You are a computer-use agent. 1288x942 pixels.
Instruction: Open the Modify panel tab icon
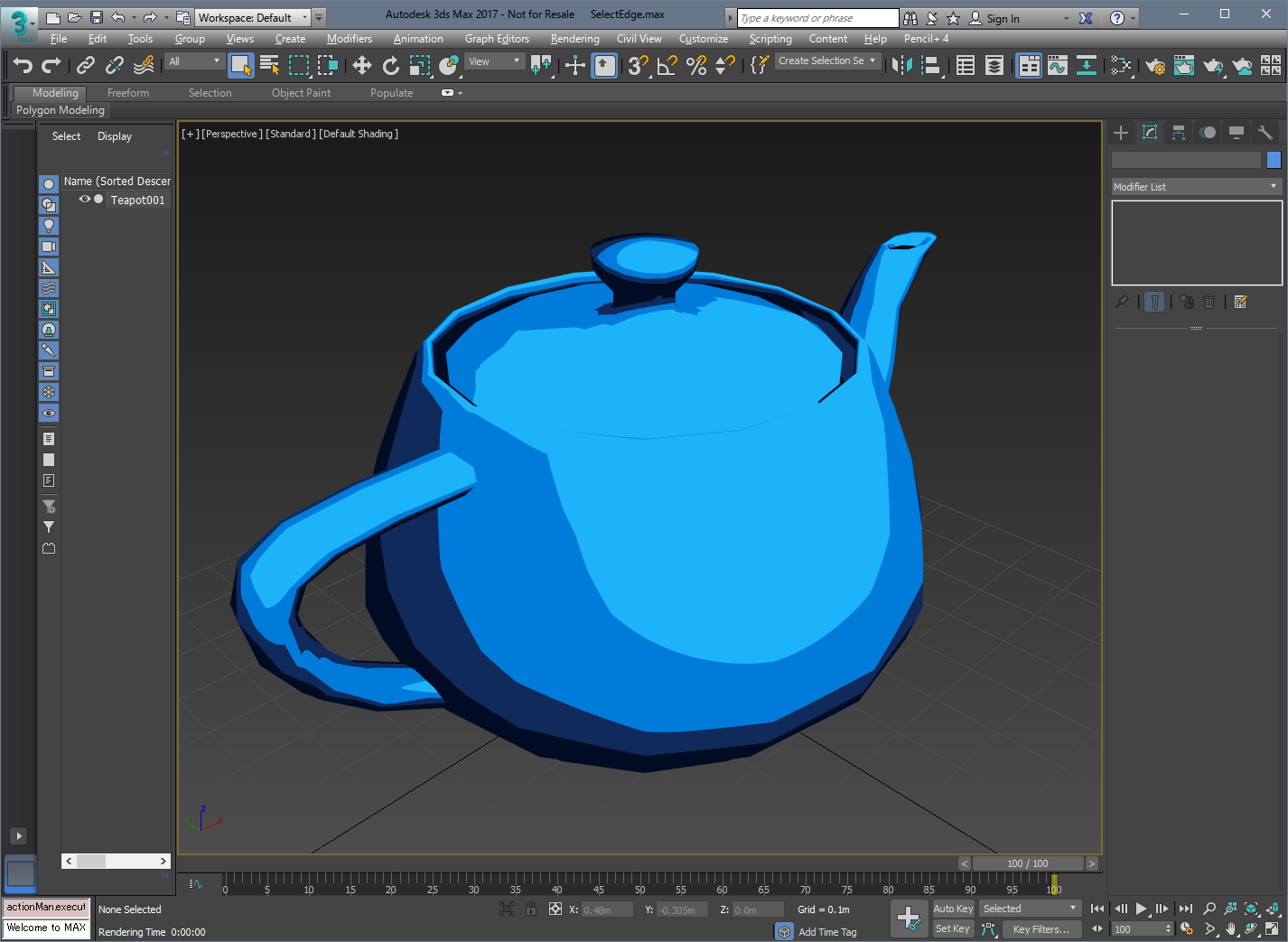coord(1150,133)
